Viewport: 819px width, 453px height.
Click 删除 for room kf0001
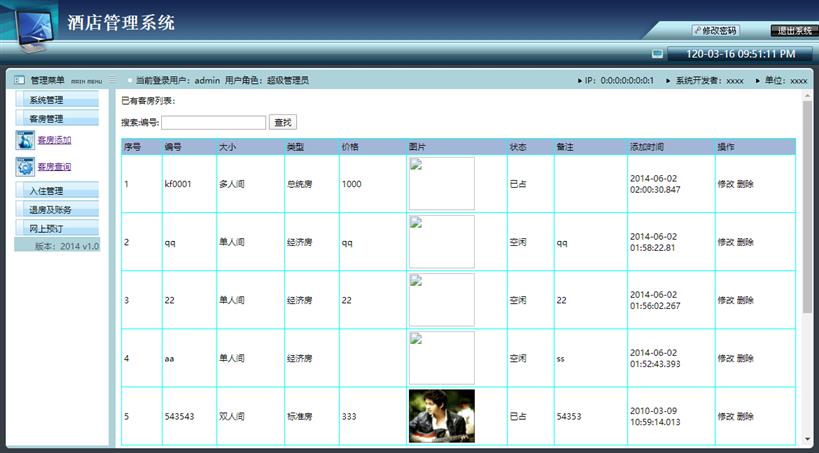pos(746,184)
